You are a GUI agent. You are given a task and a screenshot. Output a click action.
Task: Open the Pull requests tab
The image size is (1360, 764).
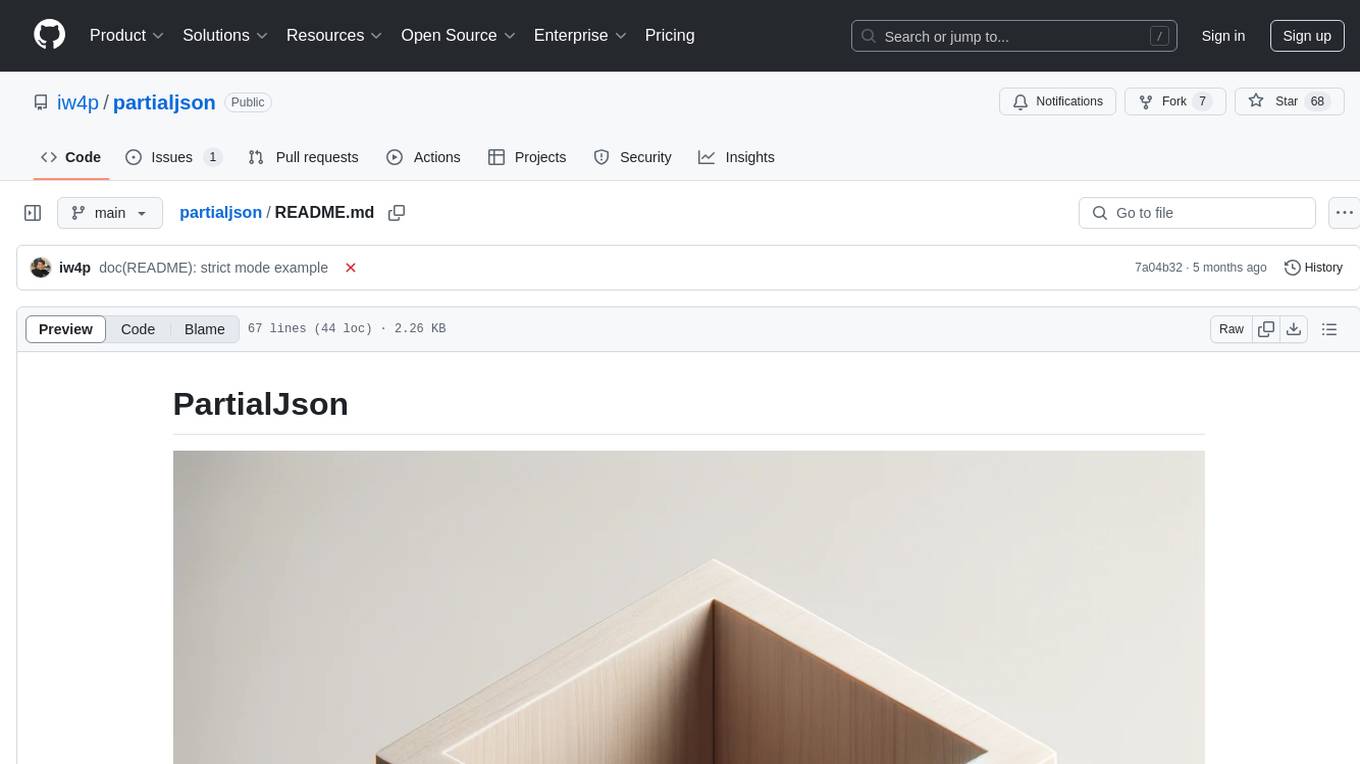click(x=303, y=157)
